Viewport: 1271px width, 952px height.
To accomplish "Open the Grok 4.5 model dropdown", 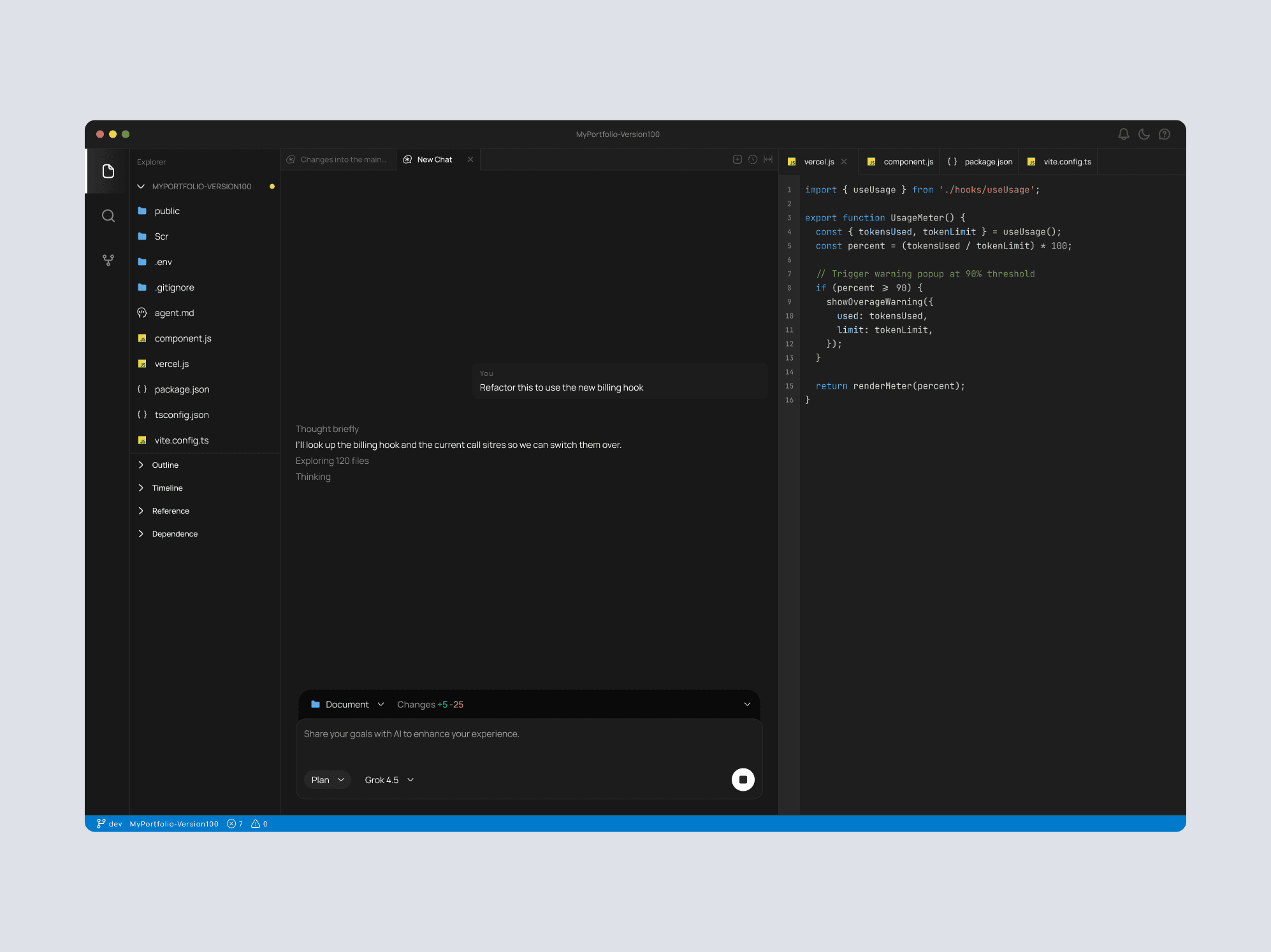I will click(x=389, y=780).
